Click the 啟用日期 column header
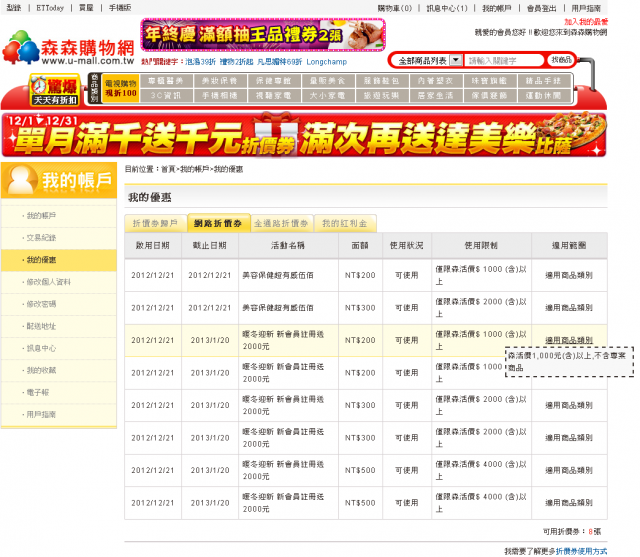640x557 pixels. [153, 246]
